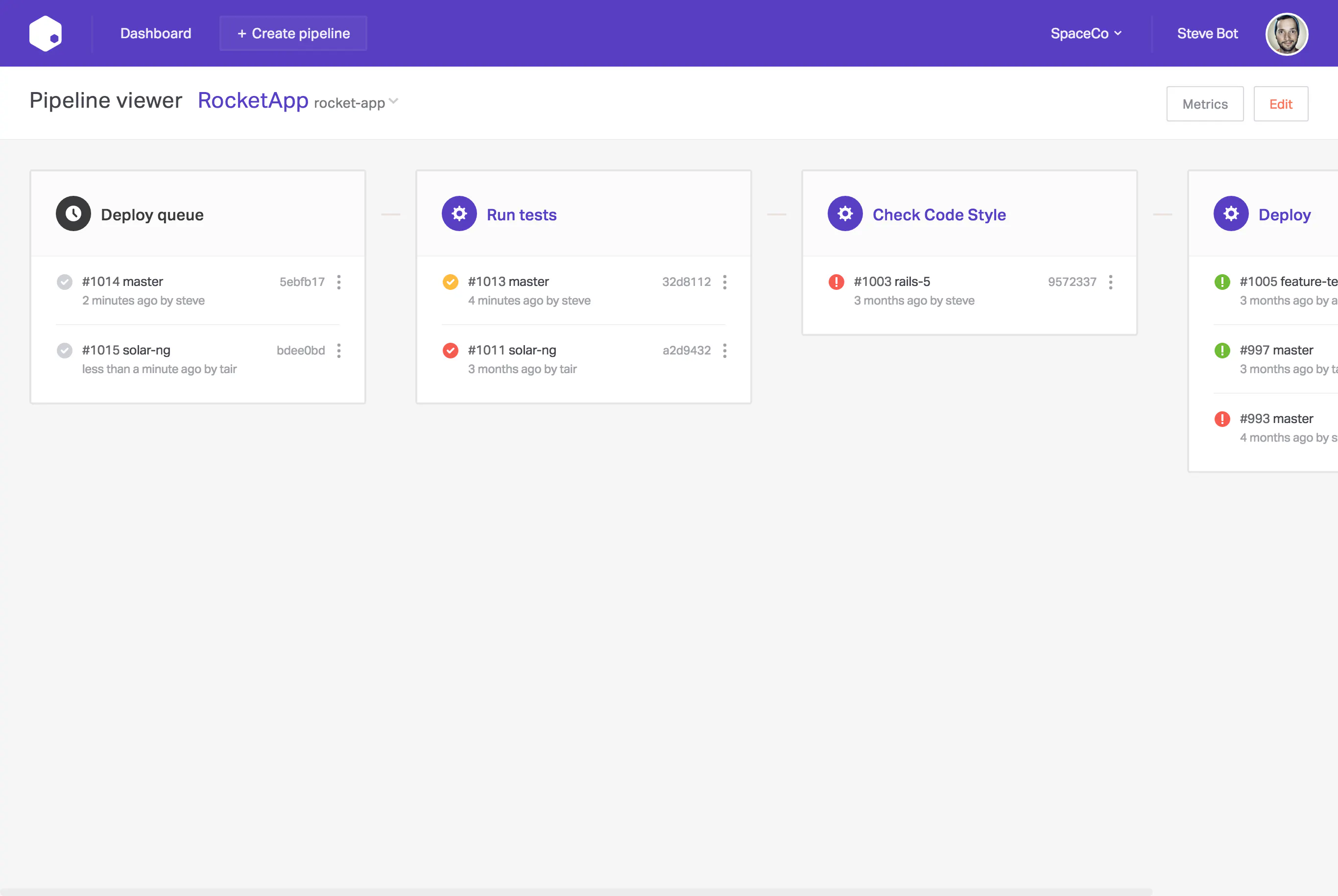Click the Run tests gear icon
Screen dimensions: 1338x896
(x=459, y=213)
